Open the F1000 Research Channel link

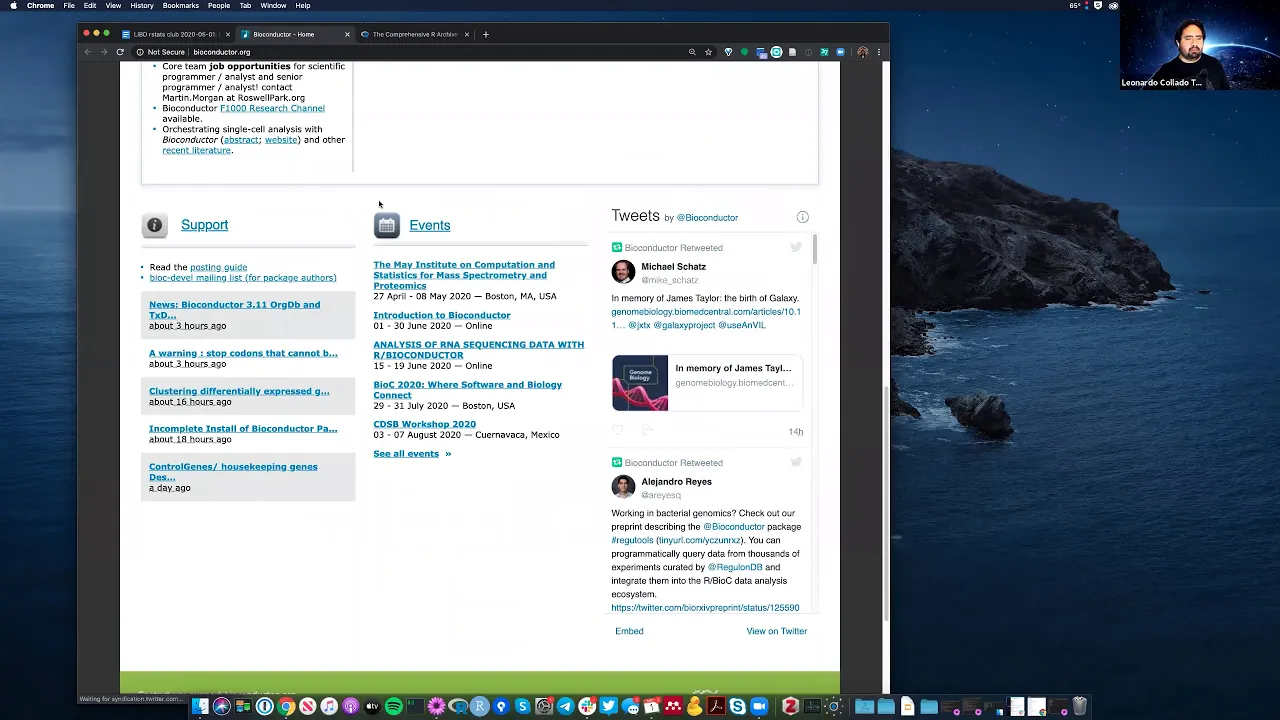pos(272,108)
